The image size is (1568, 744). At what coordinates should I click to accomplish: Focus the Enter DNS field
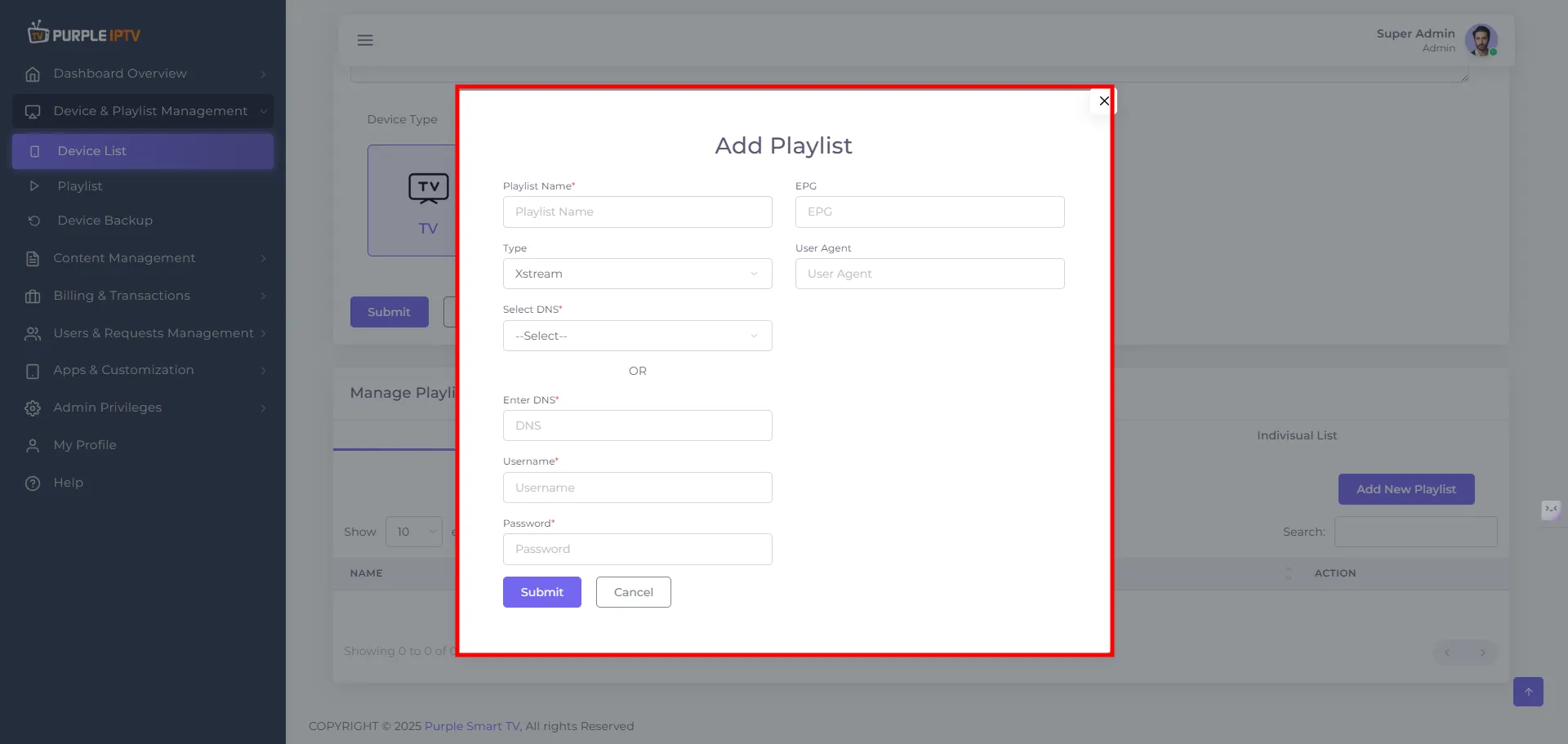637,425
